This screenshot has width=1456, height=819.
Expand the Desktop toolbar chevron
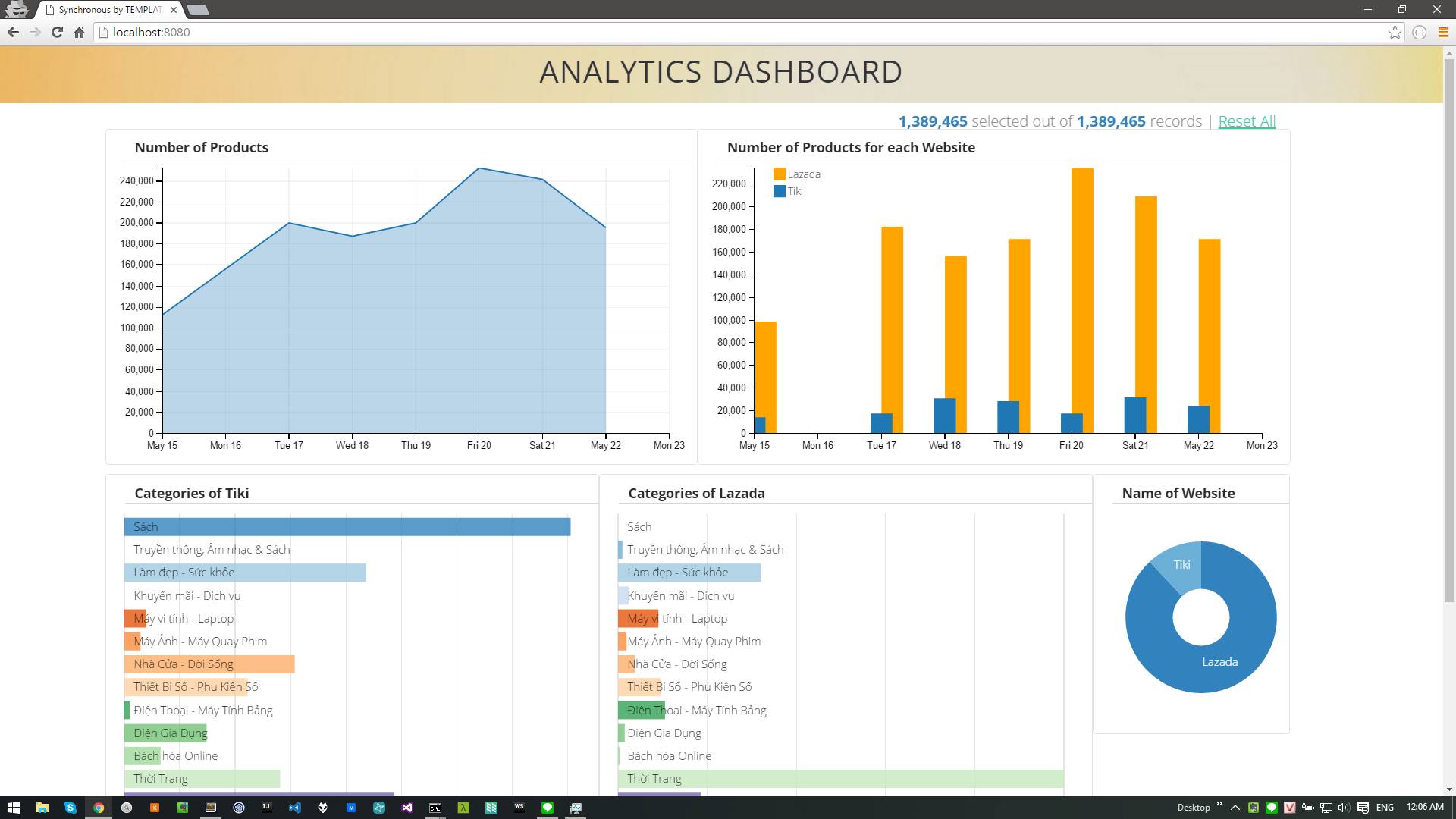point(1219,805)
